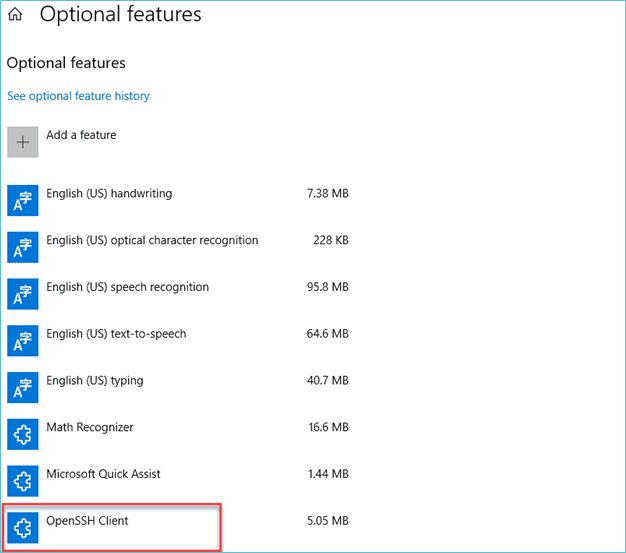
Task: Choose English (US) speech recognition entry
Action: coord(127,287)
